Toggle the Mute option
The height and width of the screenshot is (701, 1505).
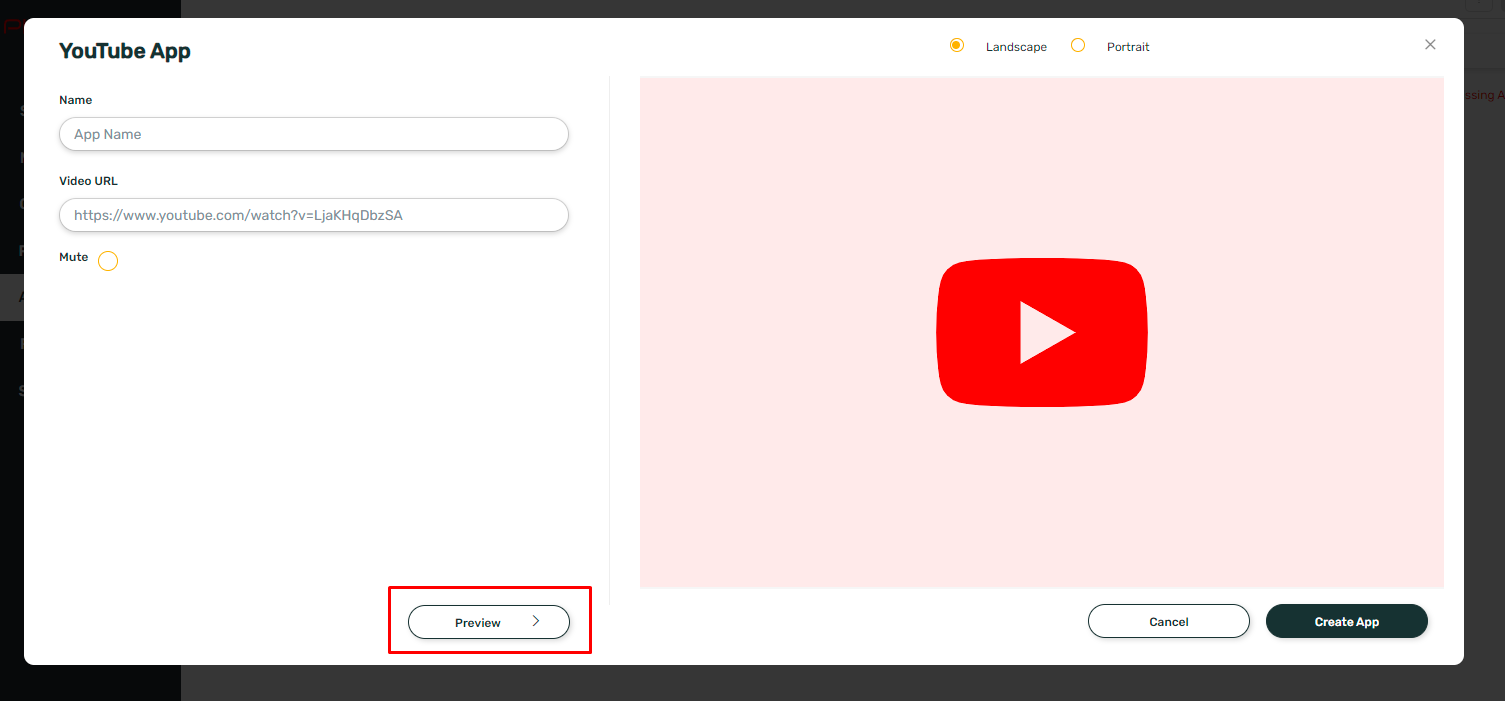[x=108, y=261]
